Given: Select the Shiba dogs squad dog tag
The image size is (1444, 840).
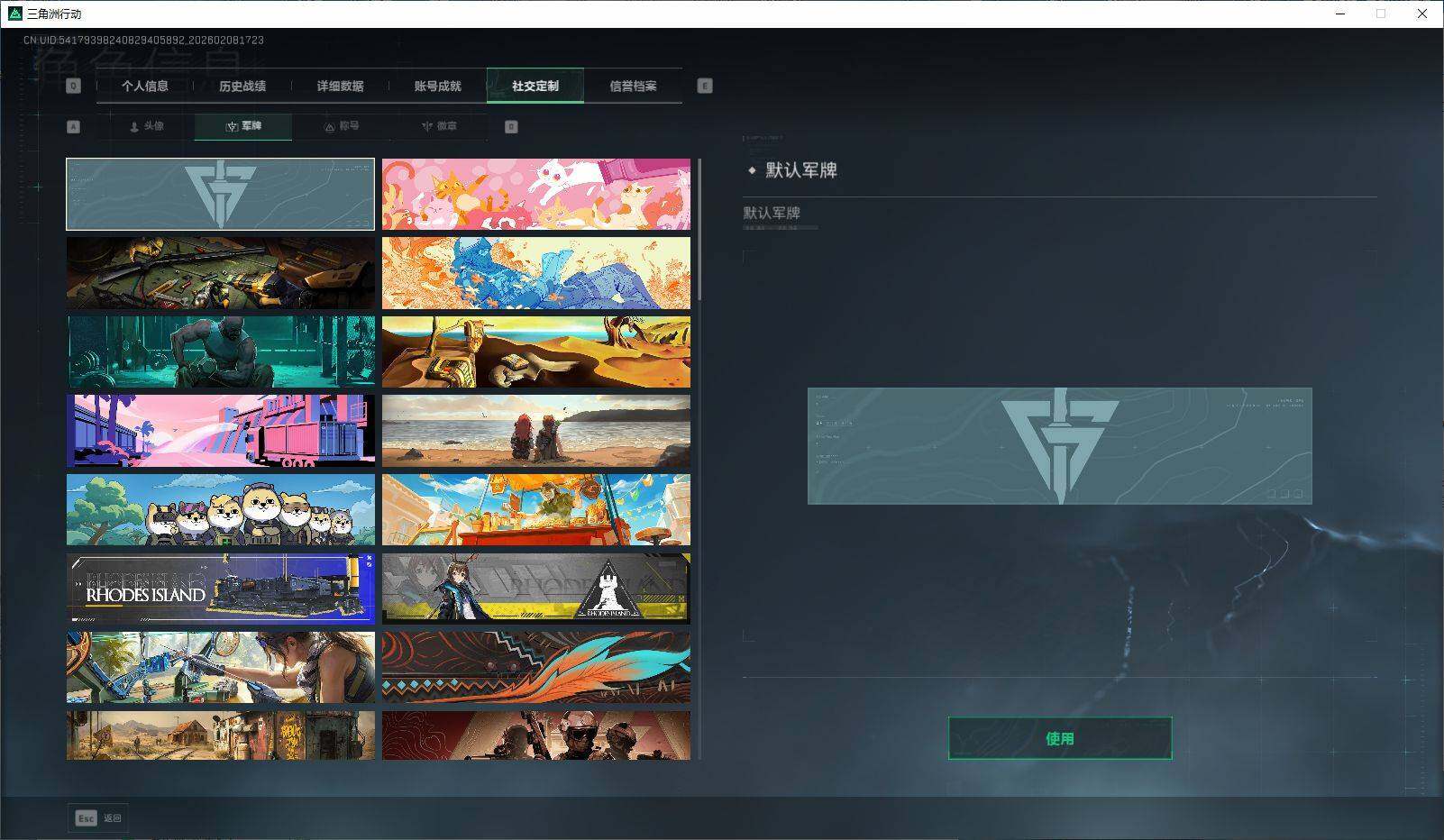Looking at the screenshot, I should point(220,509).
